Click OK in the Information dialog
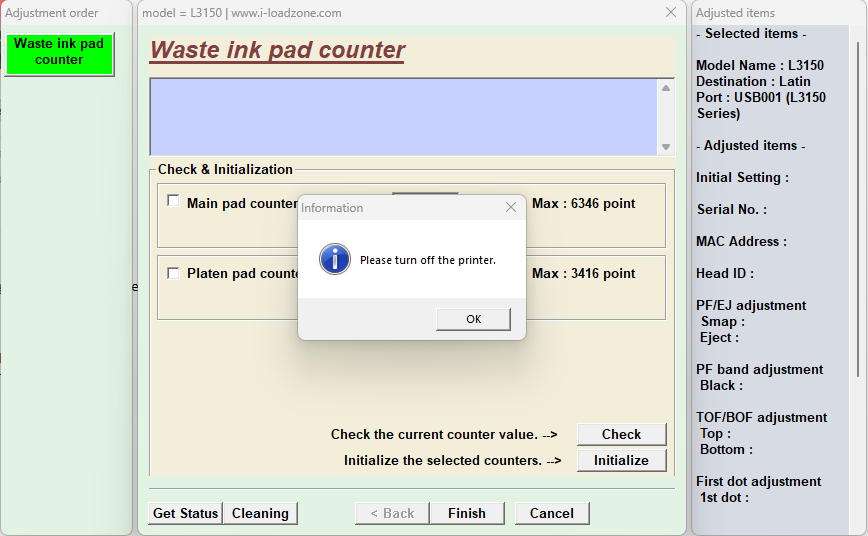Screen dimensions: 868x536 [473, 319]
